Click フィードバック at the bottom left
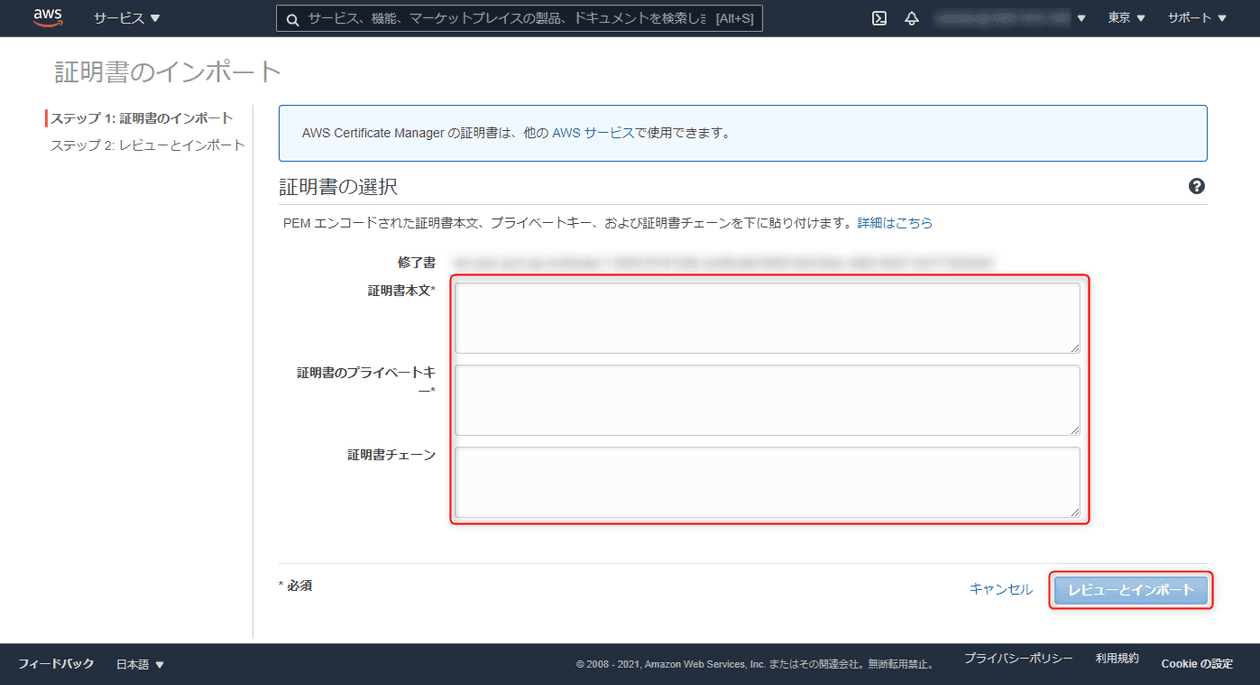The image size is (1260, 685). [x=55, y=663]
